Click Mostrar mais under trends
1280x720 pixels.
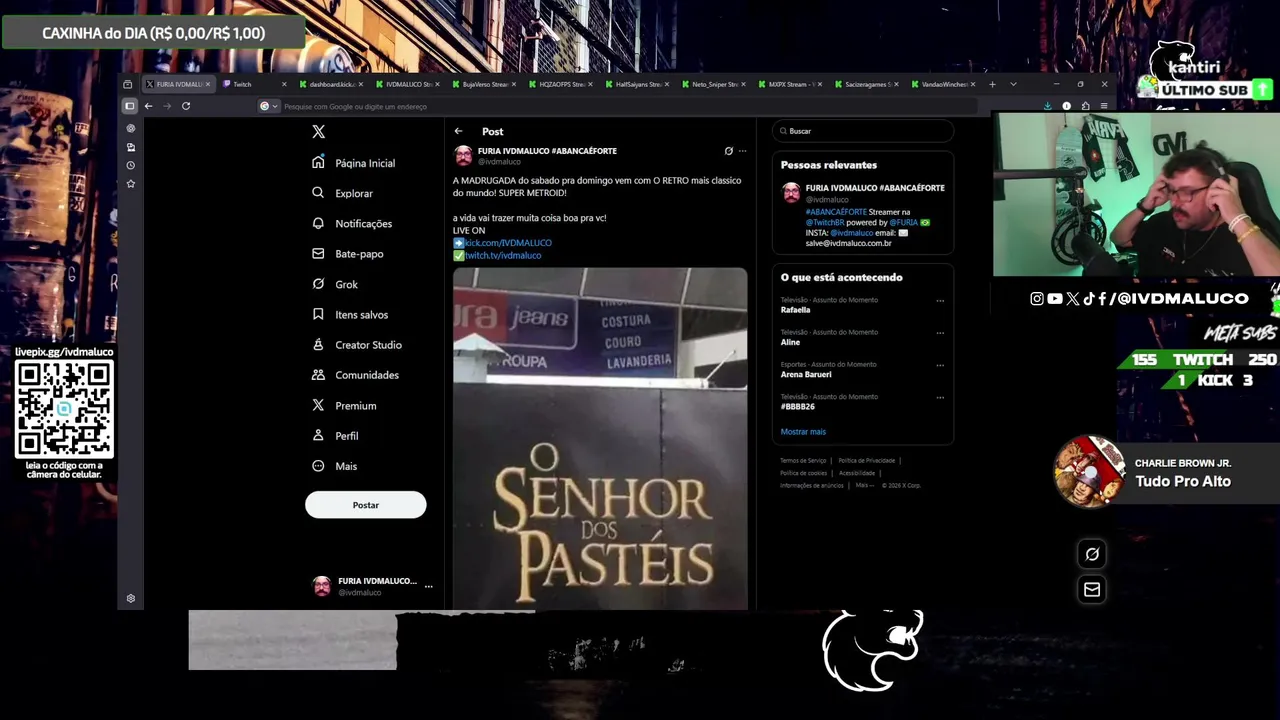point(803,432)
